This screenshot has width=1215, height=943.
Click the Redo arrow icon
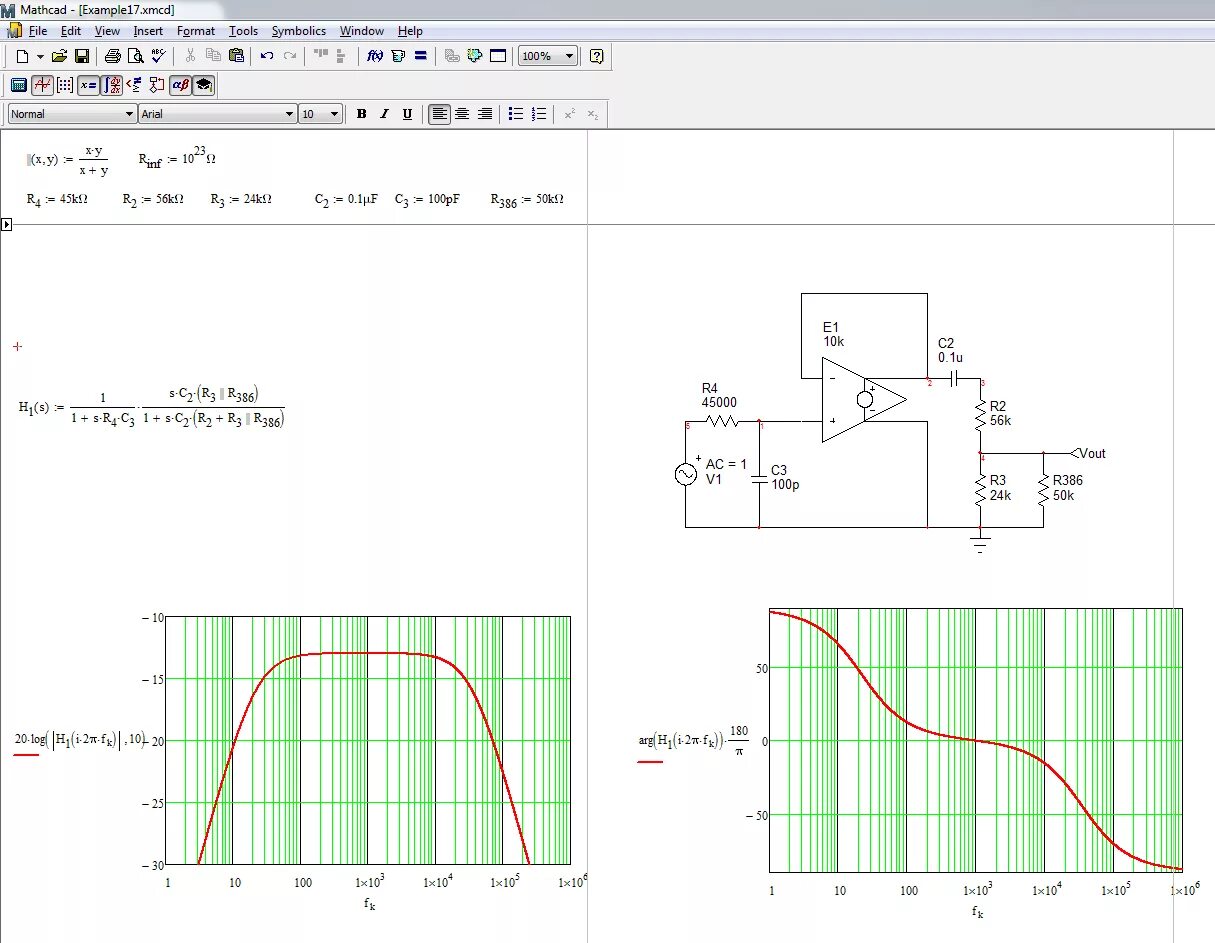pyautogui.click(x=290, y=56)
